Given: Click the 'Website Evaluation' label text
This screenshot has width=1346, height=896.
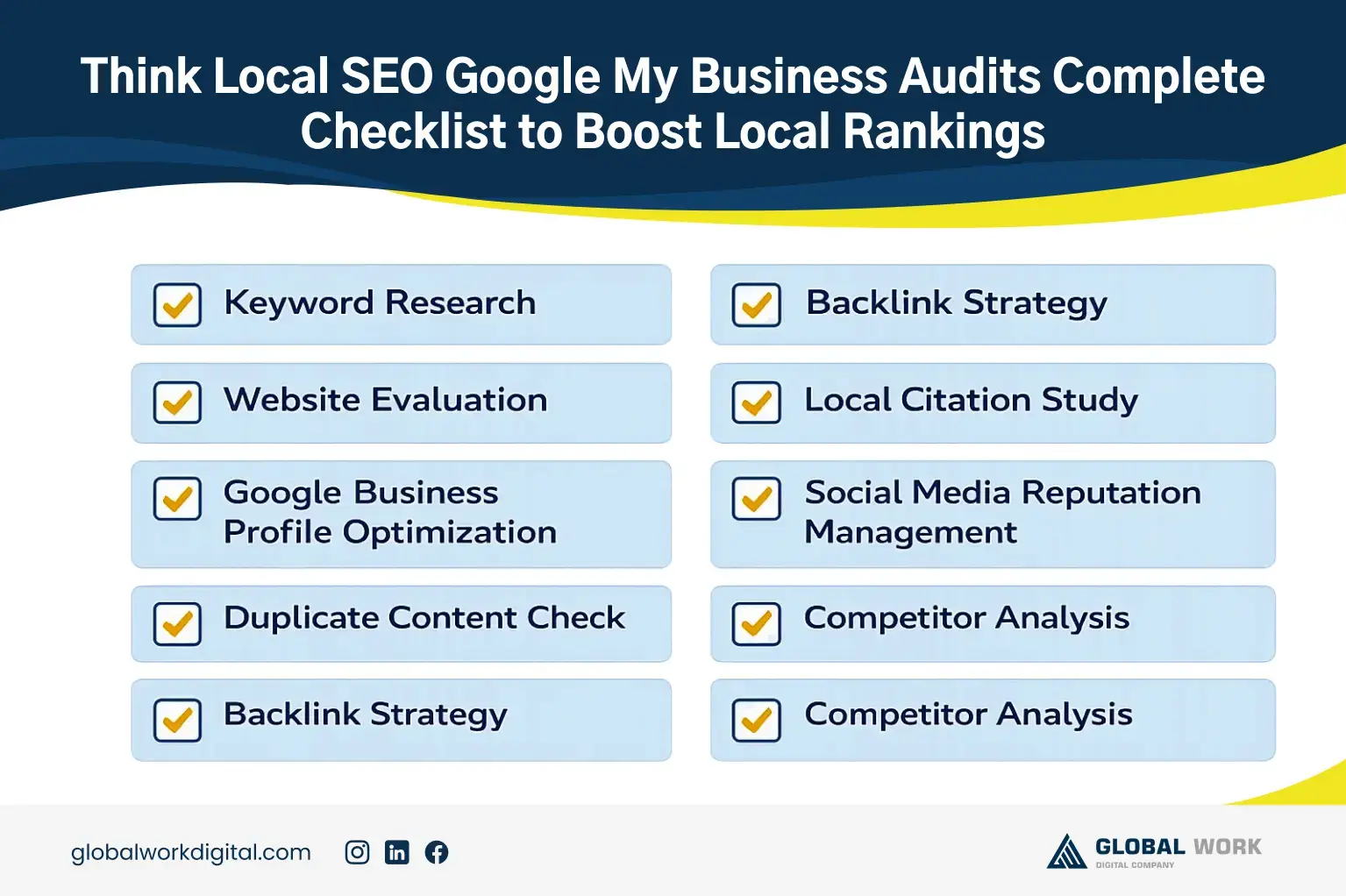Looking at the screenshot, I should (x=386, y=400).
